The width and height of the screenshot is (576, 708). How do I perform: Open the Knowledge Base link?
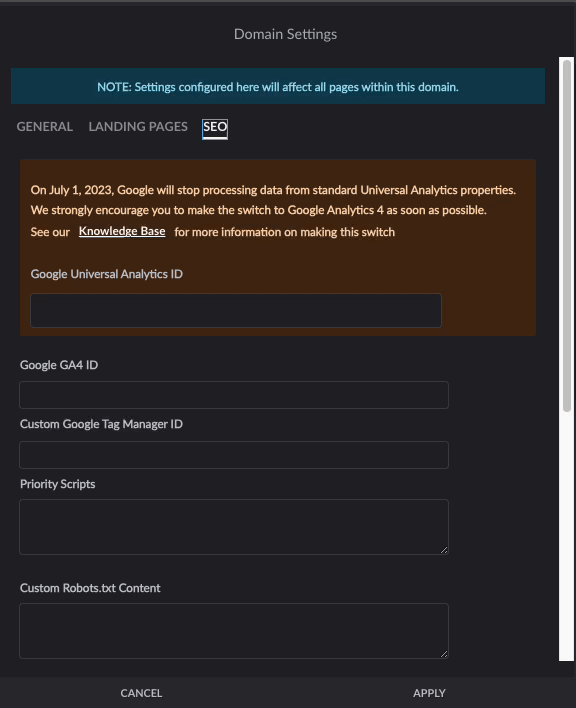pos(122,231)
